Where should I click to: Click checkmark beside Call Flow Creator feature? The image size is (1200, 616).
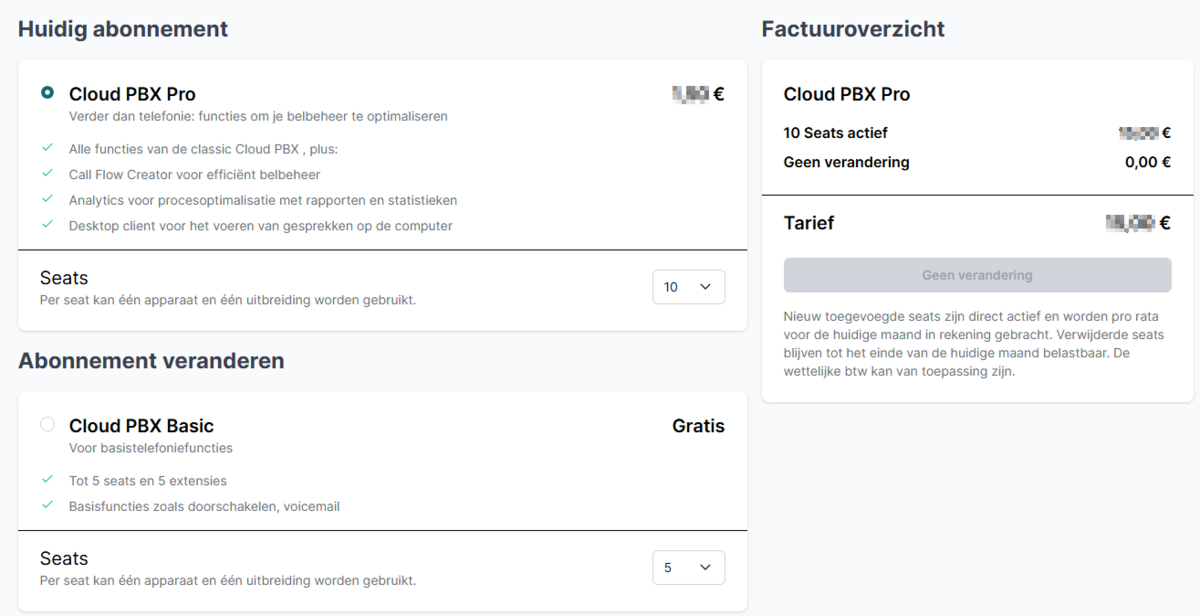(x=47, y=174)
